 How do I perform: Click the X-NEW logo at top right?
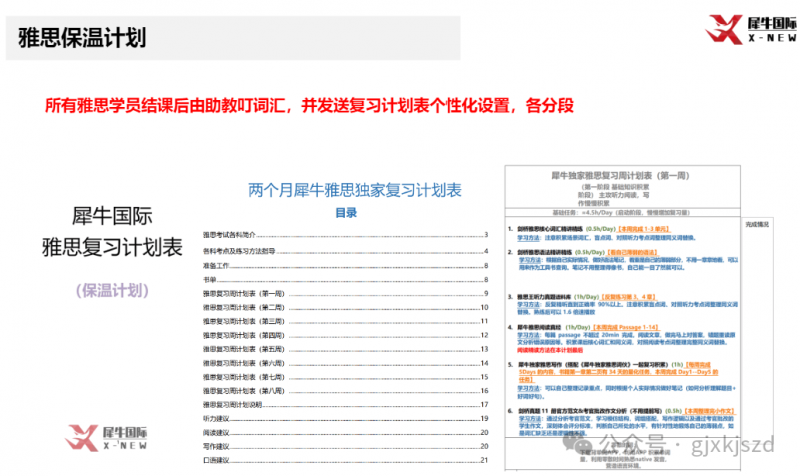(x=751, y=30)
